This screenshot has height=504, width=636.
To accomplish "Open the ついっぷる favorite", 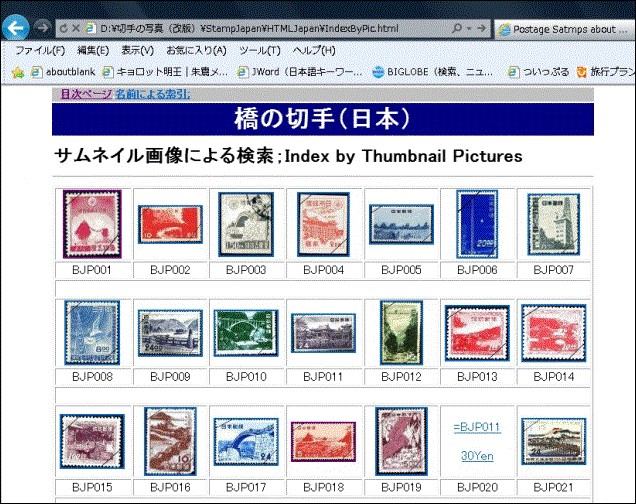I will (x=538, y=72).
